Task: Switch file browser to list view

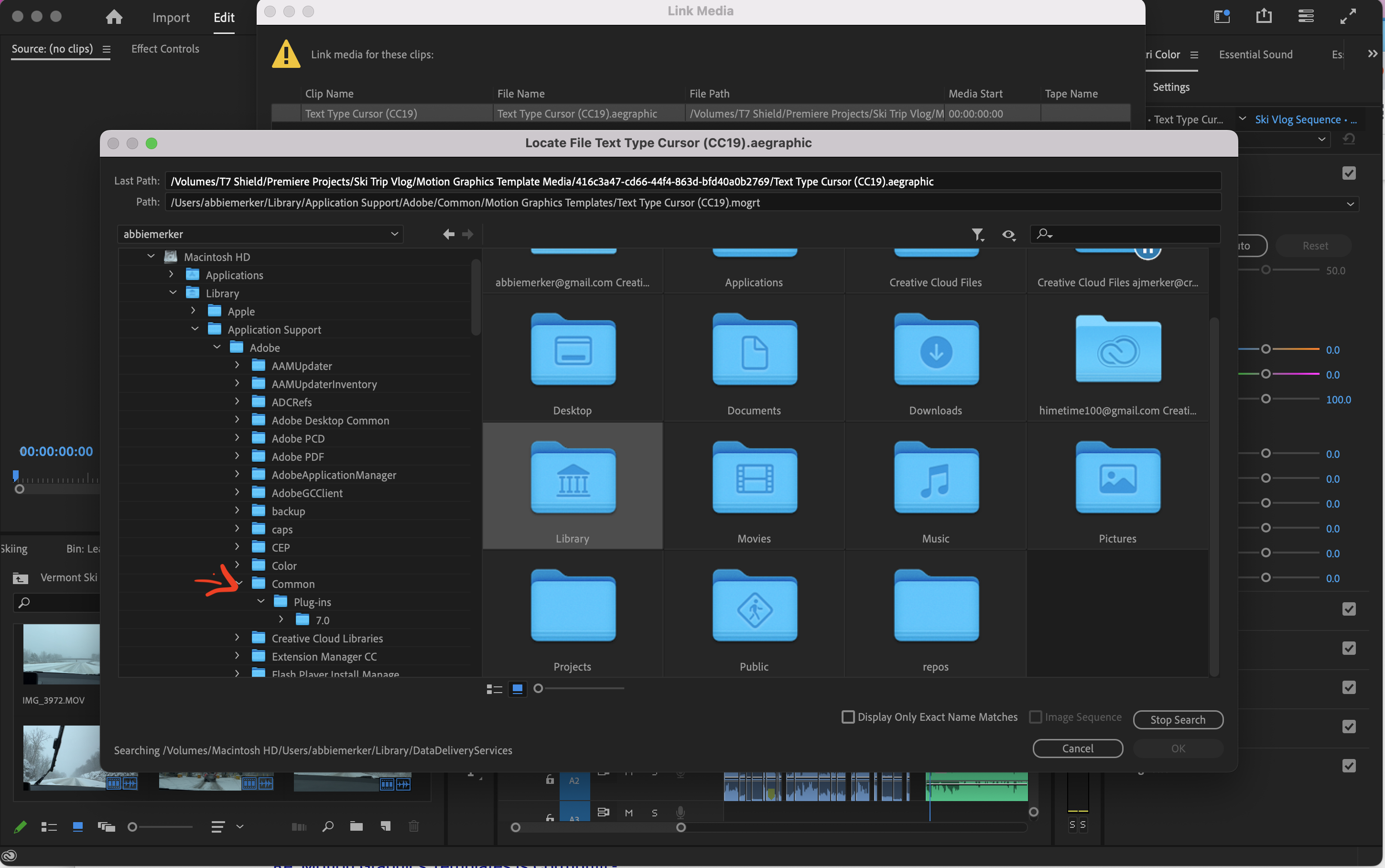Action: [x=494, y=689]
